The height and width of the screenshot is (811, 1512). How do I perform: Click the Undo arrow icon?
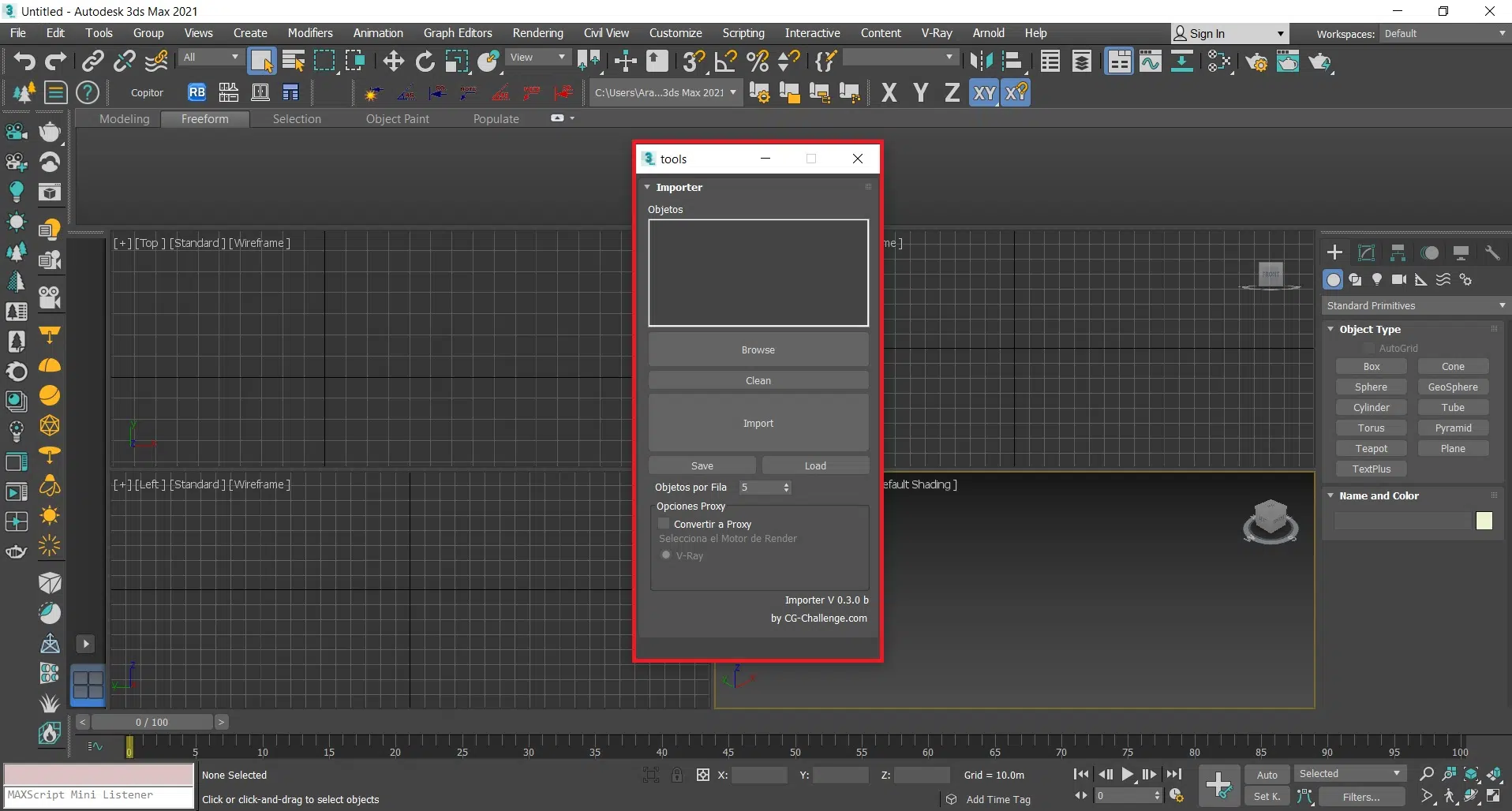pyautogui.click(x=24, y=62)
